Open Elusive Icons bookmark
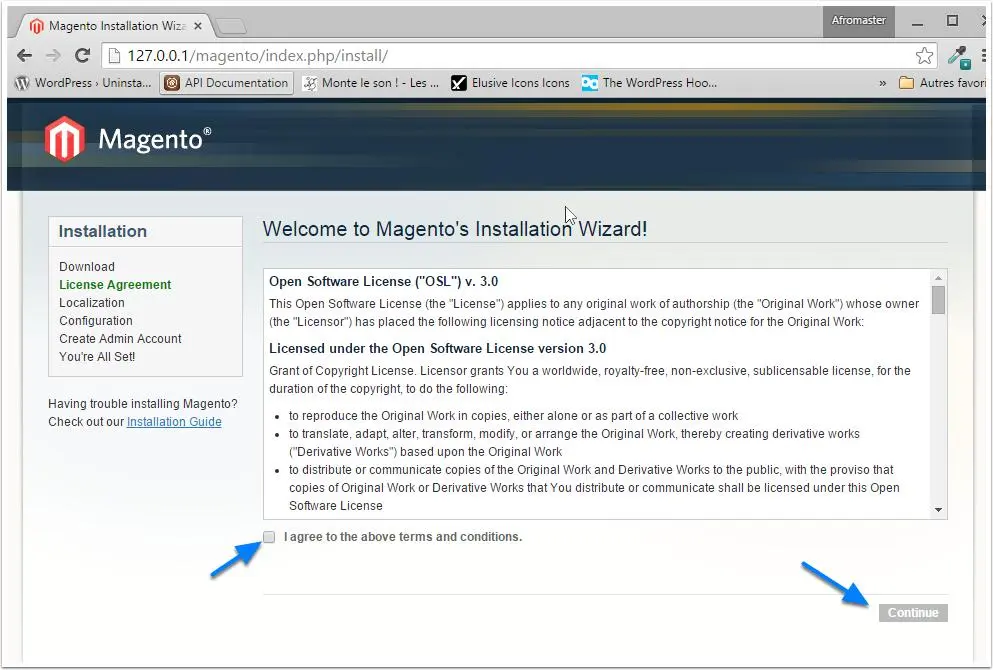The image size is (993, 670). point(510,83)
